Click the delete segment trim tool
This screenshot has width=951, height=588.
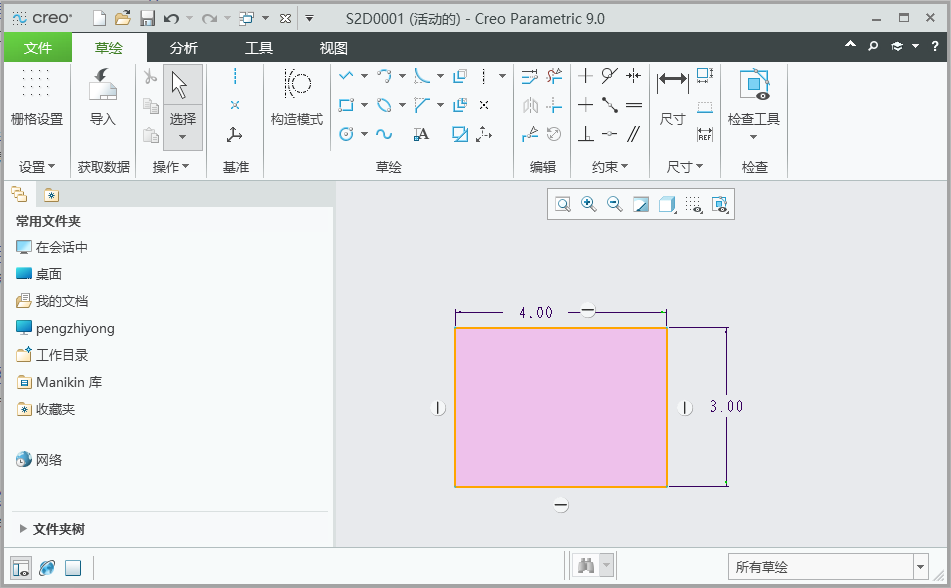554,76
